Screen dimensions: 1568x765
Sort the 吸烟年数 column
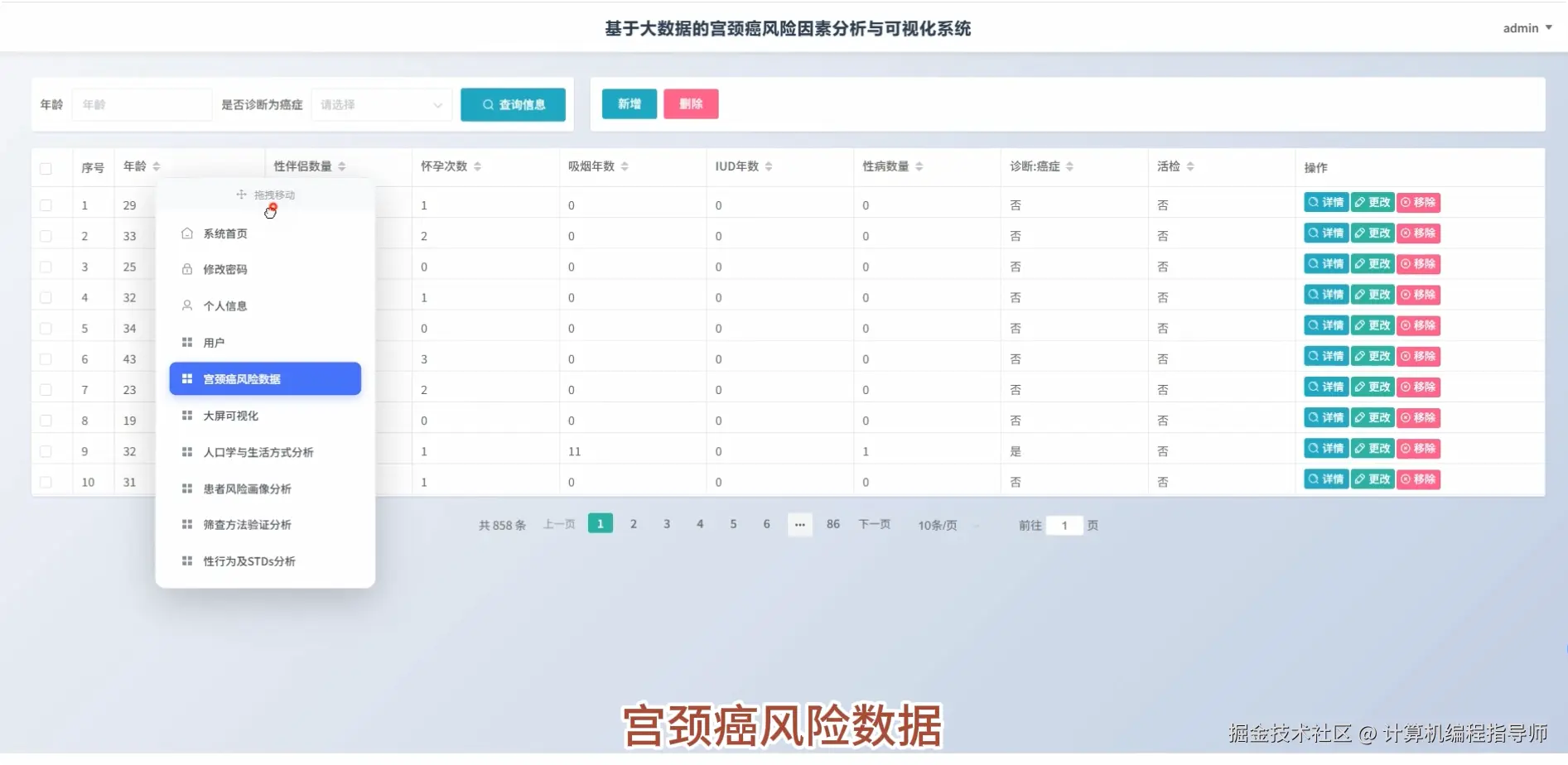click(625, 166)
